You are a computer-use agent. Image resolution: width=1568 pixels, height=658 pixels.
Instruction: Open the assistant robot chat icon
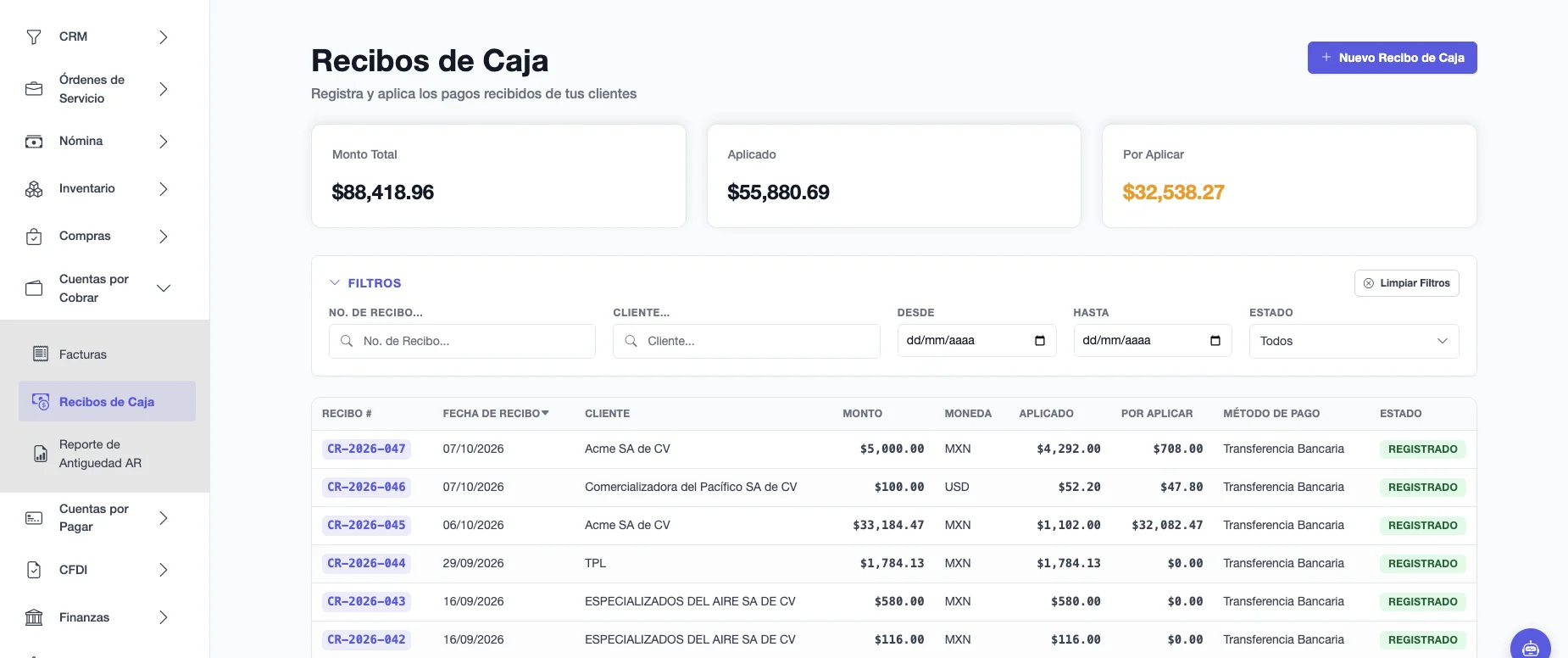[x=1531, y=648]
